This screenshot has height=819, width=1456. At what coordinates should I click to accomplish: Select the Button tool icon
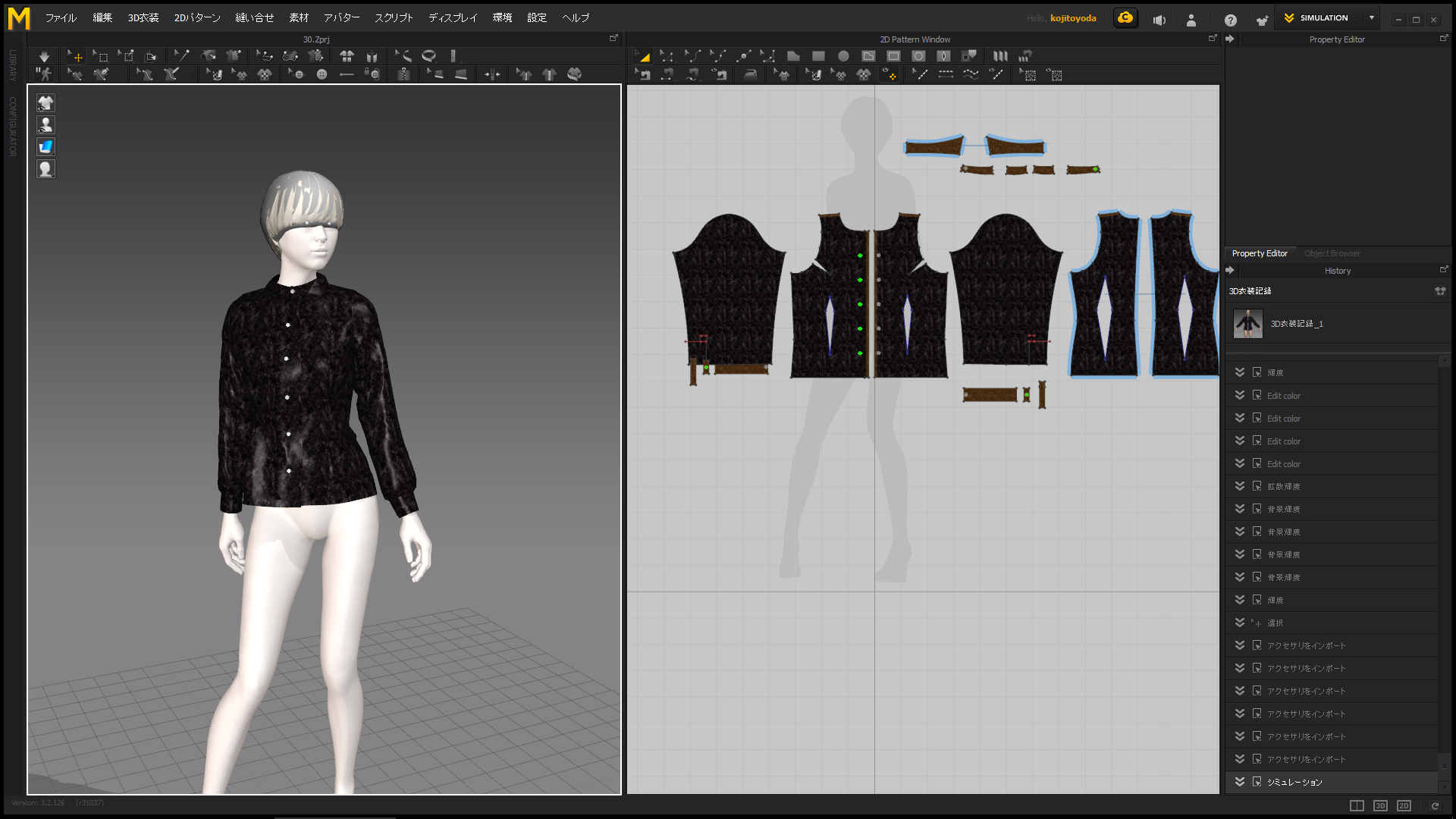coord(322,74)
